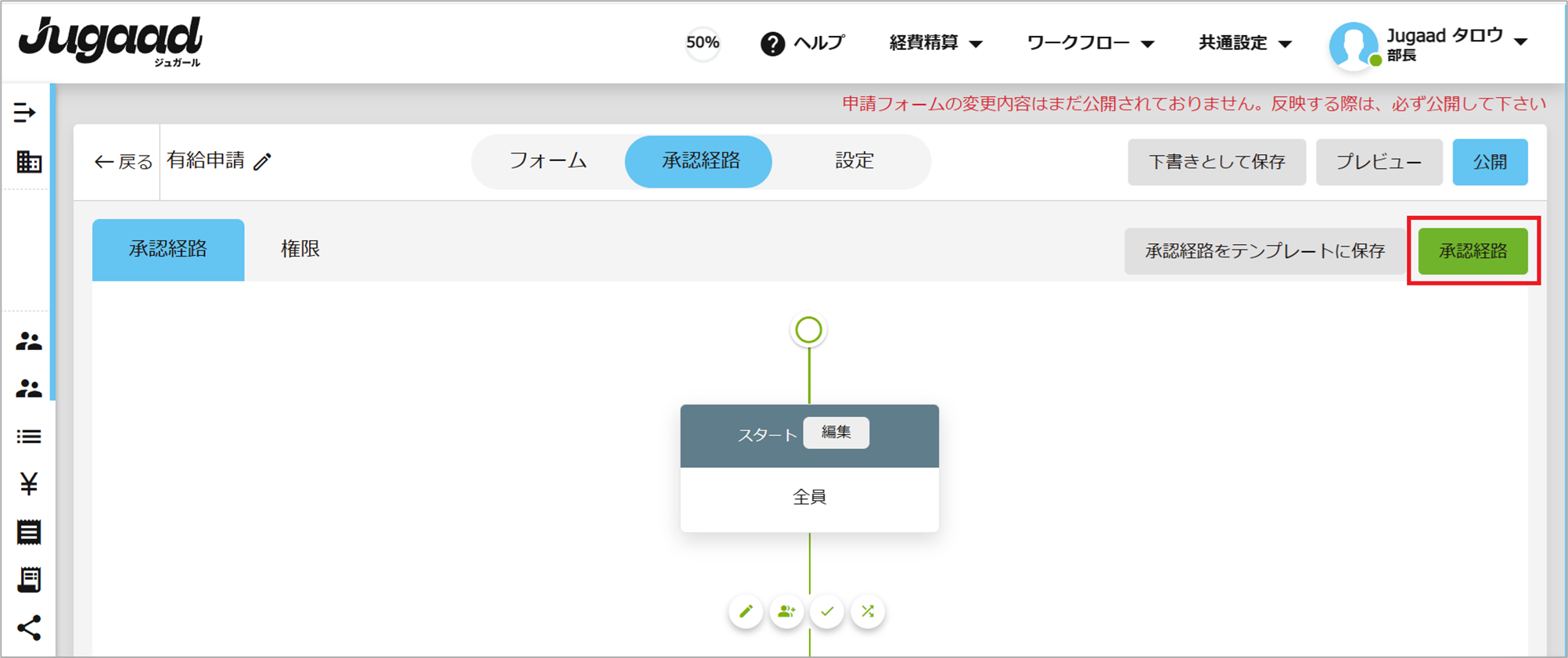The image size is (1568, 658).
Task: Switch to the フォーム tab
Action: pyautogui.click(x=548, y=161)
